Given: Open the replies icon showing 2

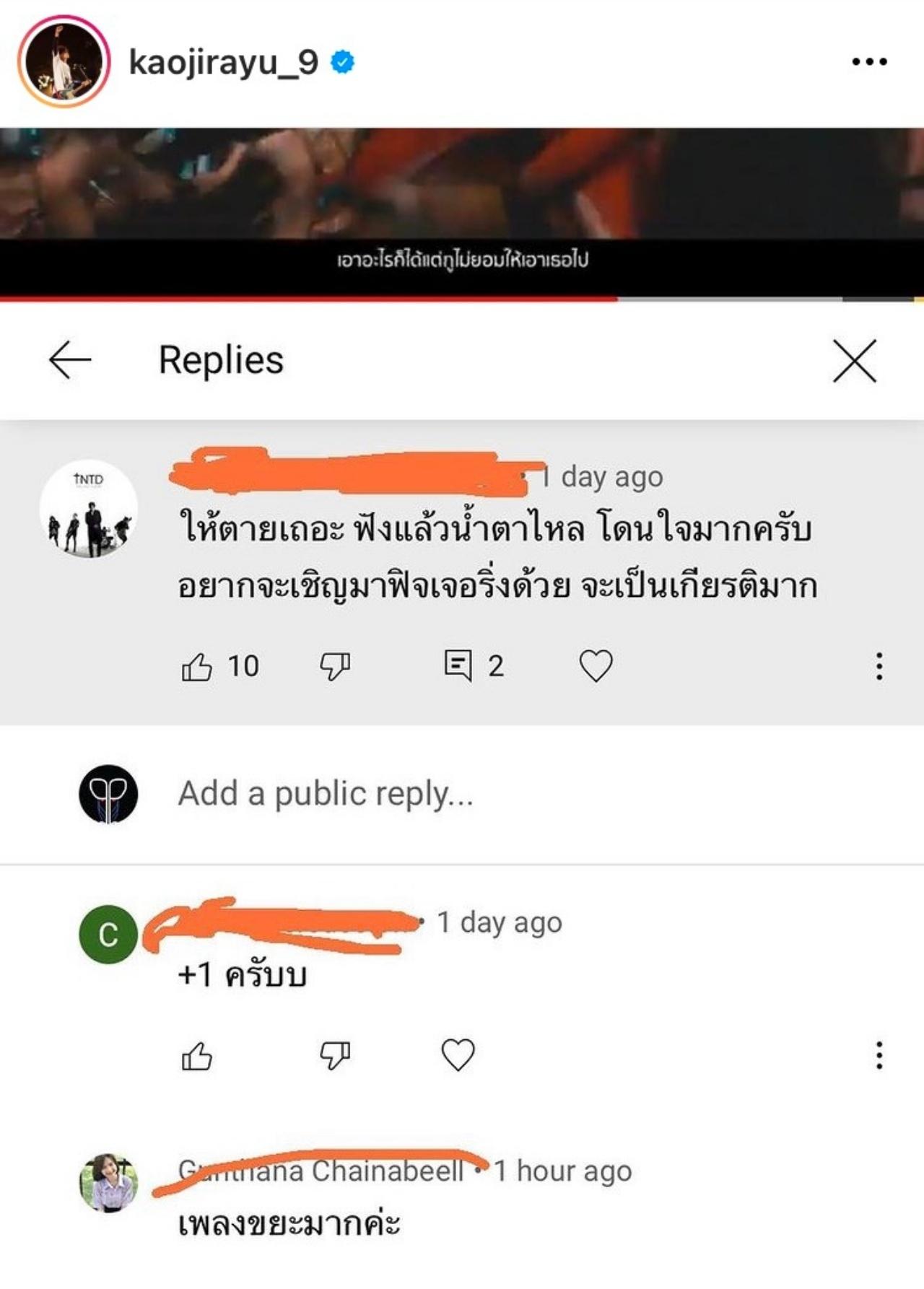Looking at the screenshot, I should (458, 665).
